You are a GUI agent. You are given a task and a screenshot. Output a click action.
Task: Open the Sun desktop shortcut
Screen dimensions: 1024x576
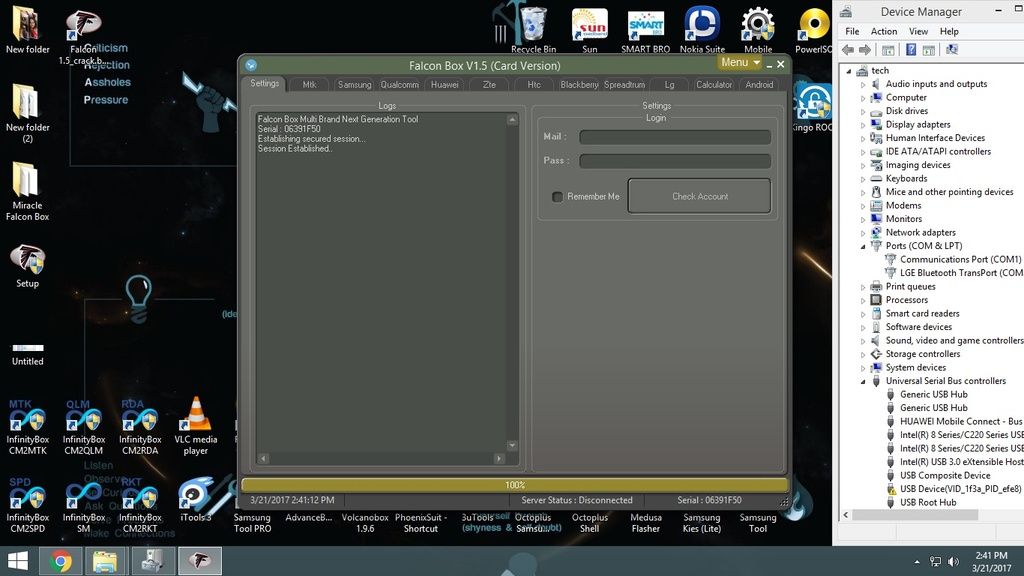[x=589, y=30]
